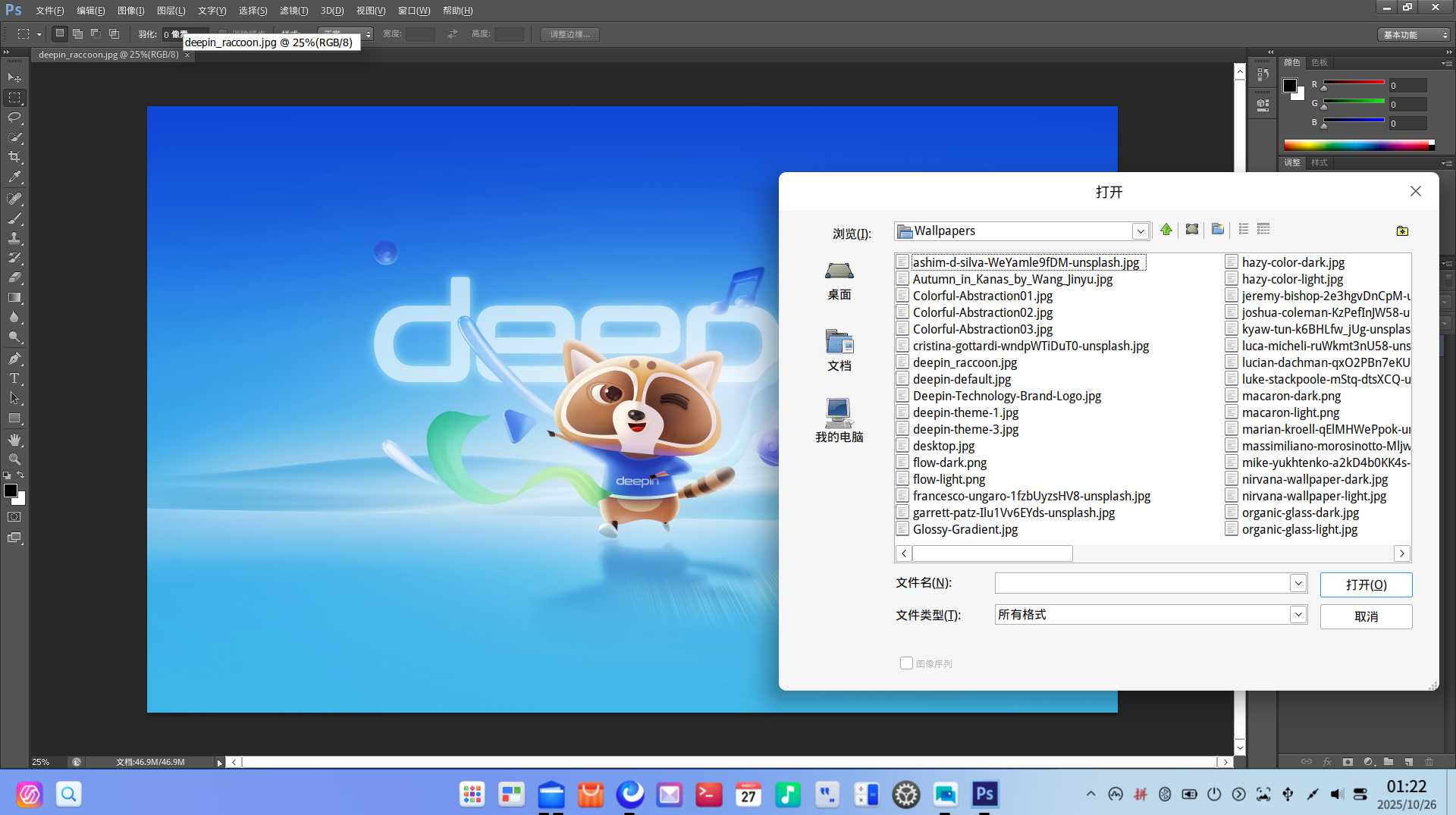Select the Eyedropper tool
The height and width of the screenshot is (815, 1456).
[x=14, y=177]
